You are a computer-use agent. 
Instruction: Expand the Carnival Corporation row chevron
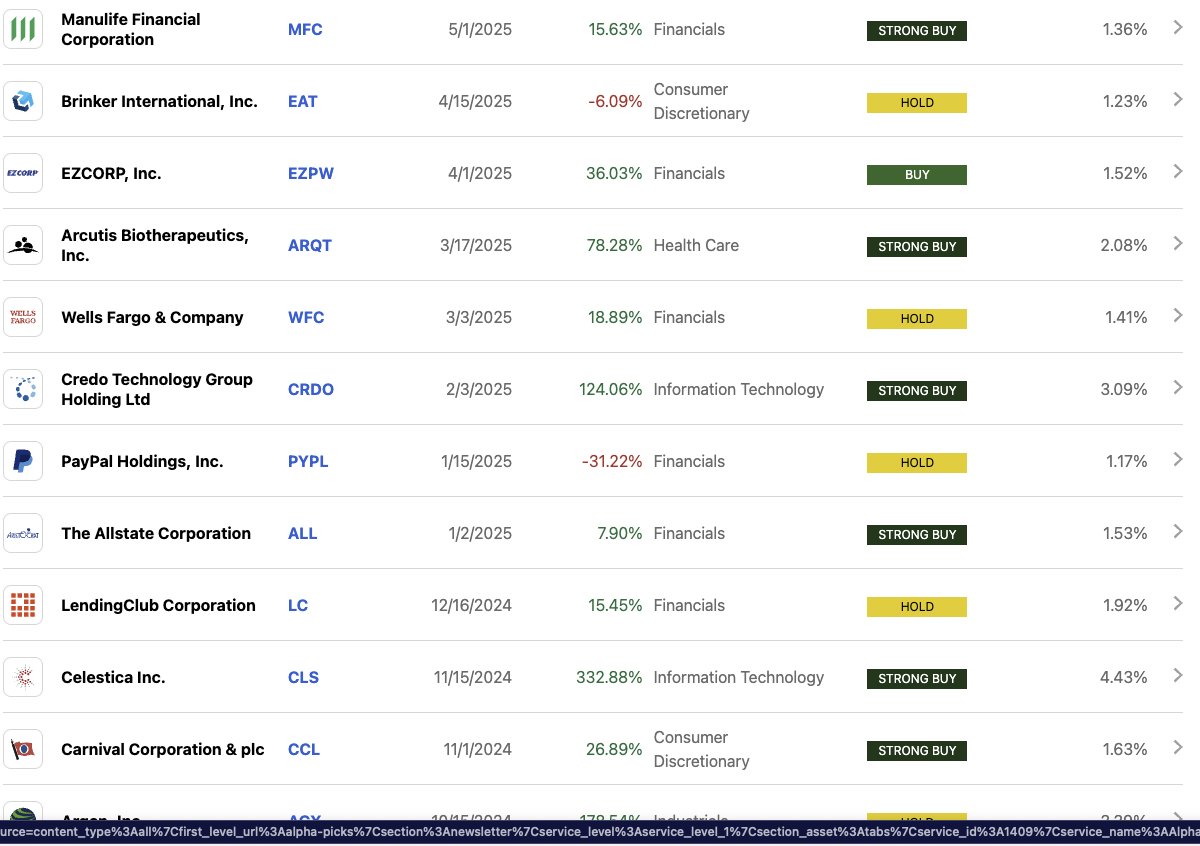pyautogui.click(x=1178, y=748)
